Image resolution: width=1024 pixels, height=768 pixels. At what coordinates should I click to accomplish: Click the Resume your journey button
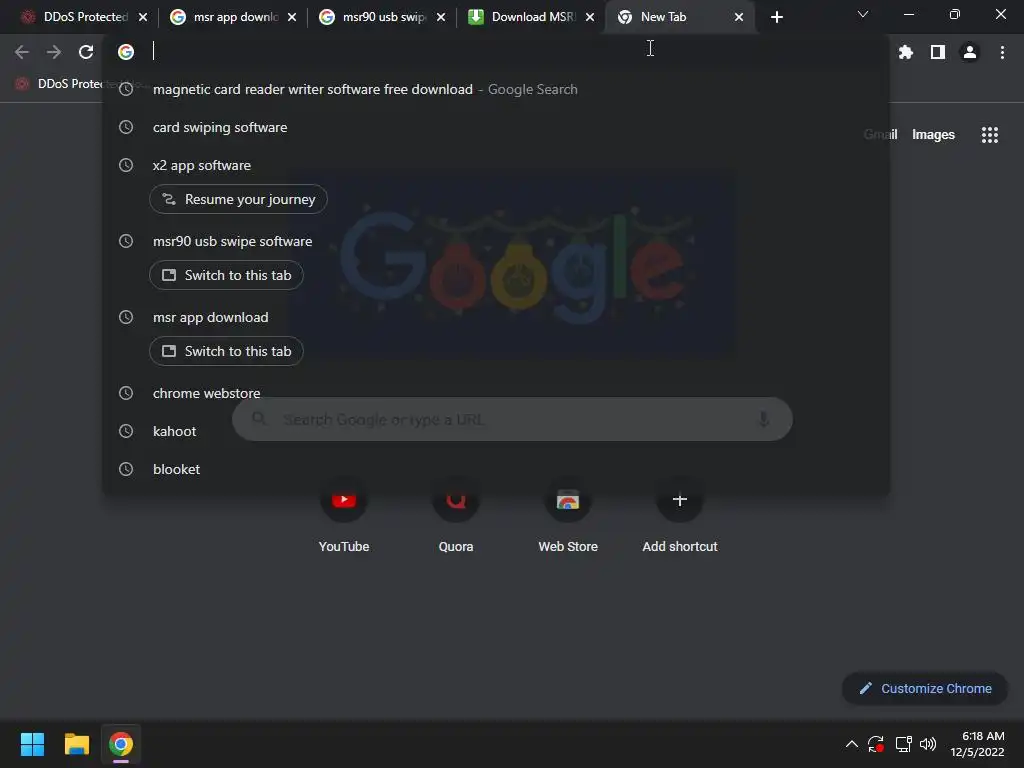click(238, 199)
